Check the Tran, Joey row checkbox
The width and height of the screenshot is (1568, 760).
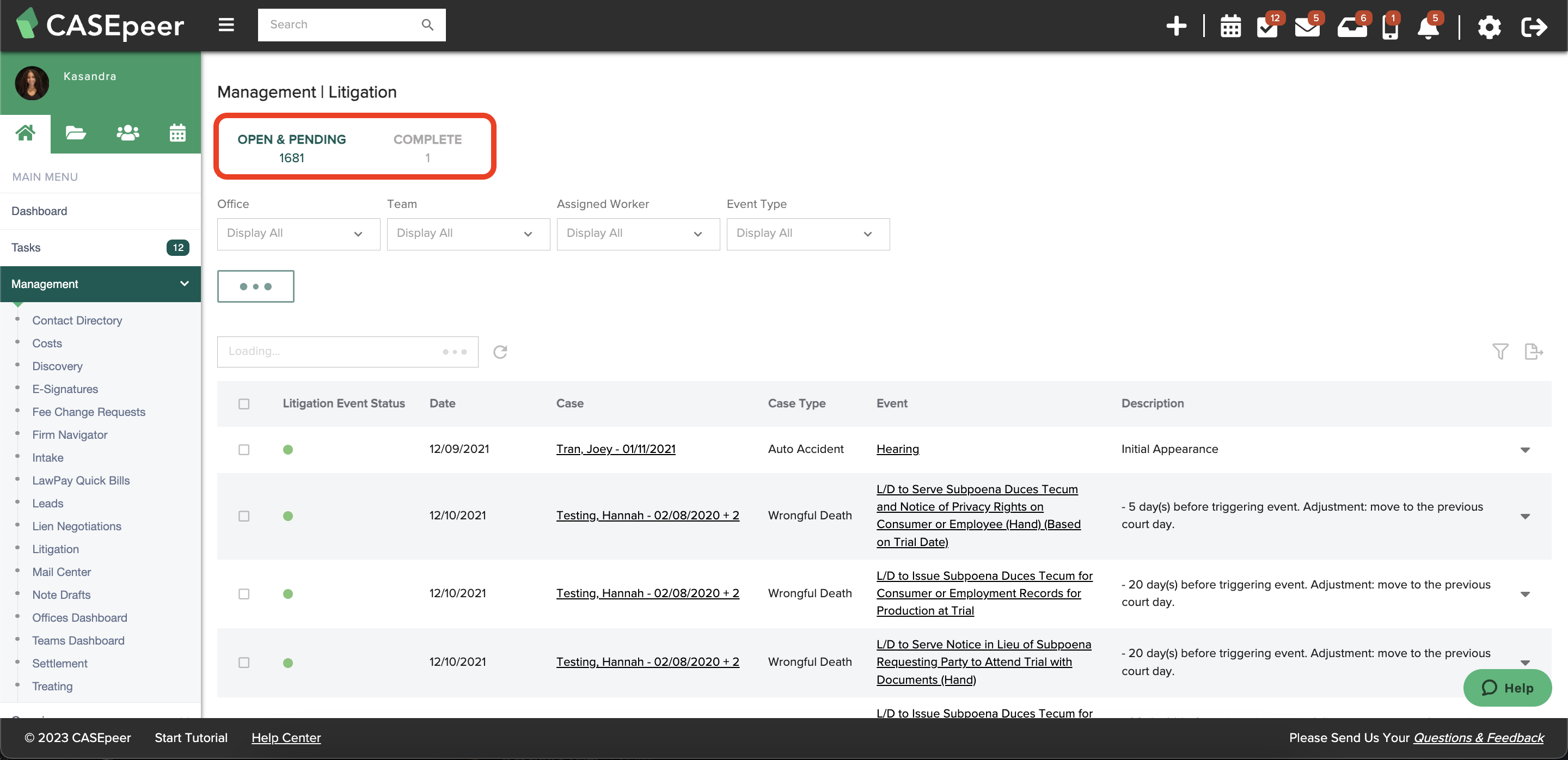pos(244,450)
